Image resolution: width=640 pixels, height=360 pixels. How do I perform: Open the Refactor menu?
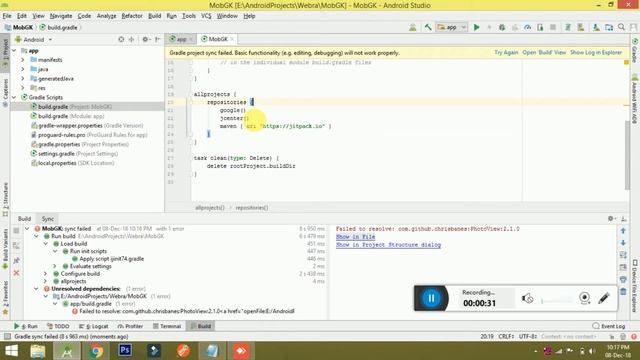point(132,16)
